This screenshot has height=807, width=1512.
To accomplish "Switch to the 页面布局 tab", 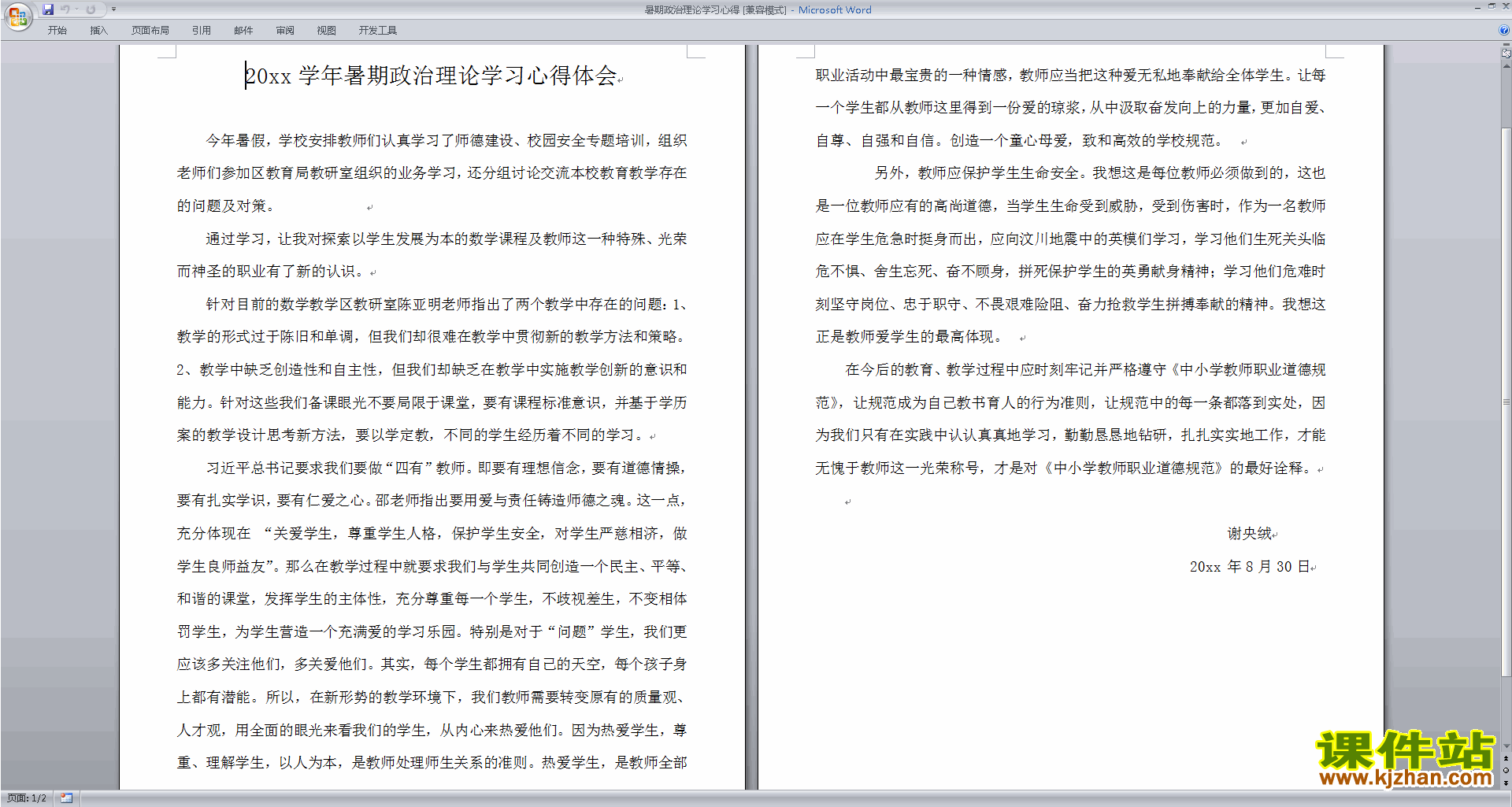I will 150,31.
